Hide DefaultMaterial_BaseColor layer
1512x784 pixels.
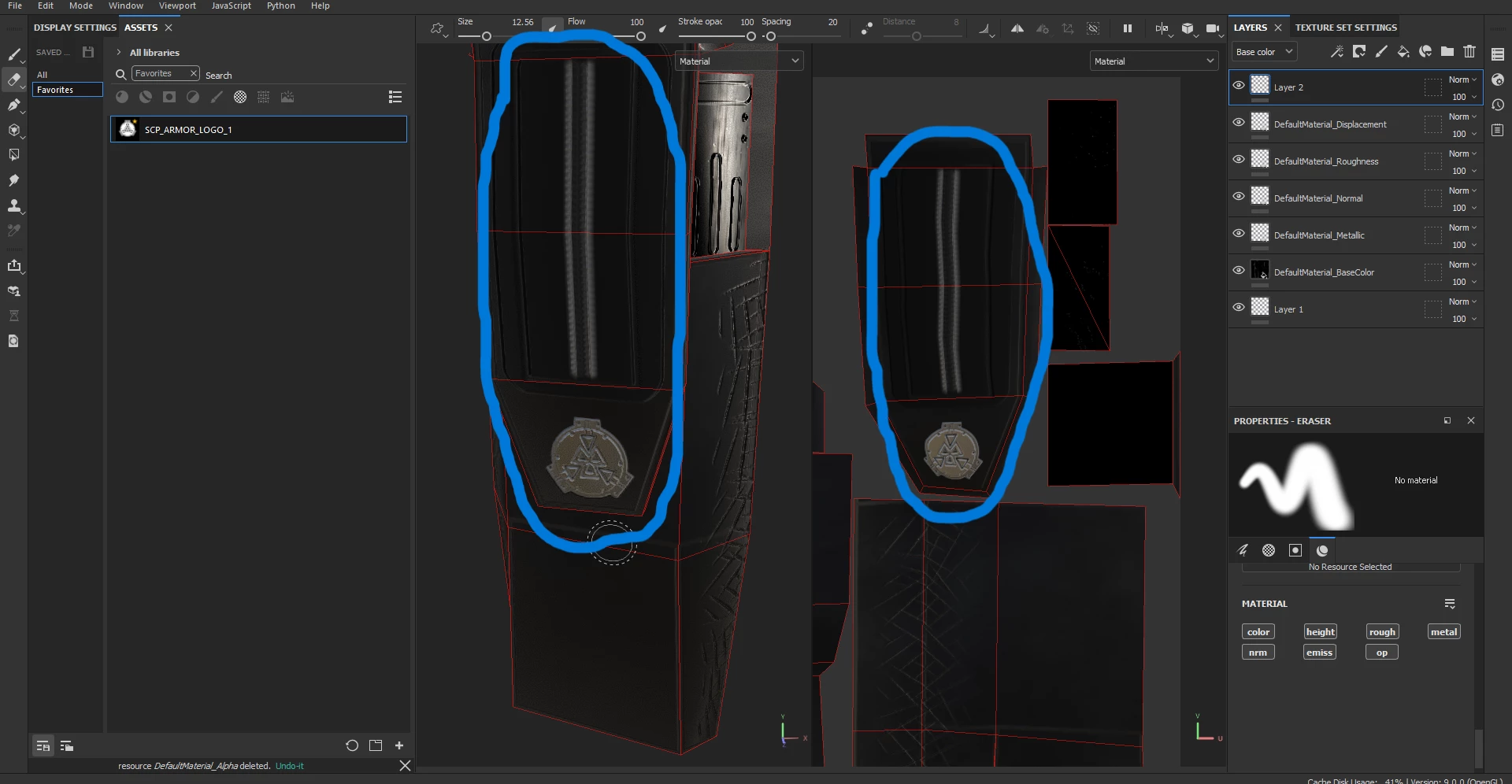click(1239, 271)
